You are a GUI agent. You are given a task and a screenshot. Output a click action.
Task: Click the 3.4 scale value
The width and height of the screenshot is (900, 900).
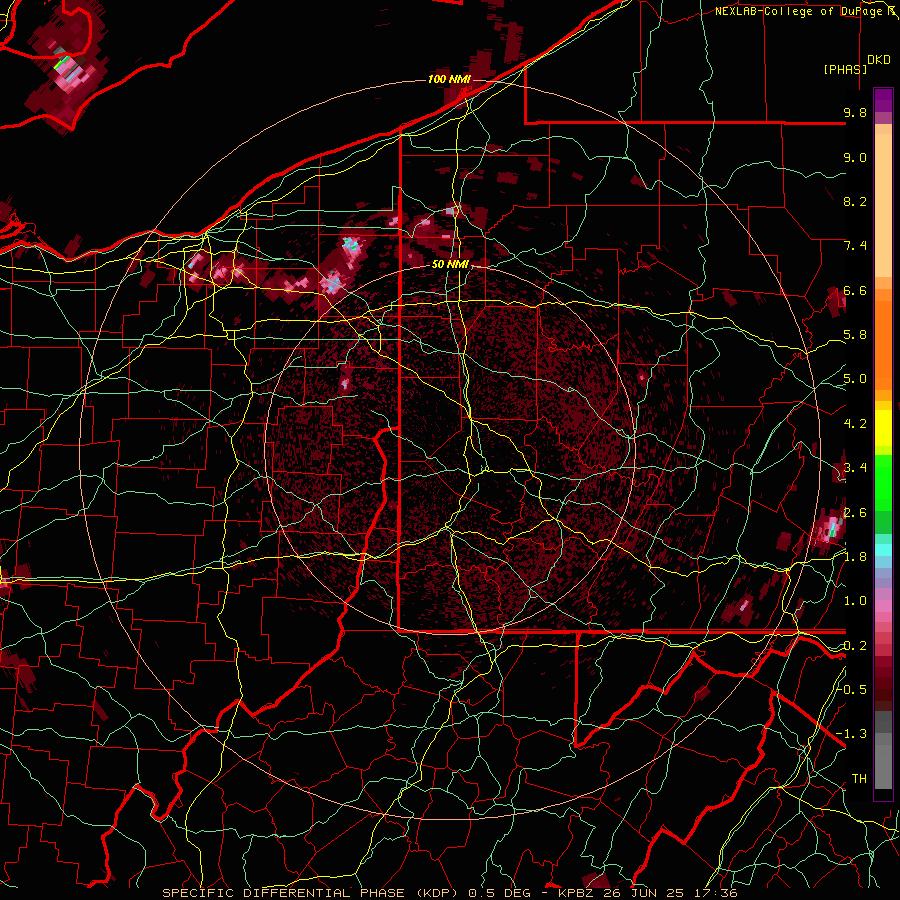click(855, 468)
